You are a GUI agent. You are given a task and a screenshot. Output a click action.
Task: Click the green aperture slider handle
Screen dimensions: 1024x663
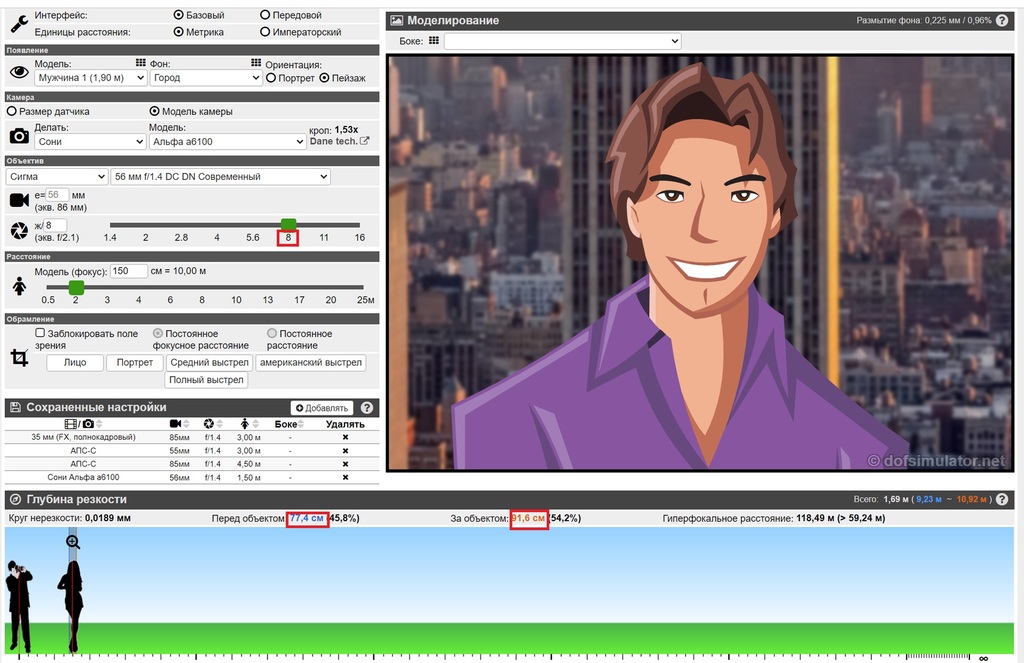click(x=289, y=225)
